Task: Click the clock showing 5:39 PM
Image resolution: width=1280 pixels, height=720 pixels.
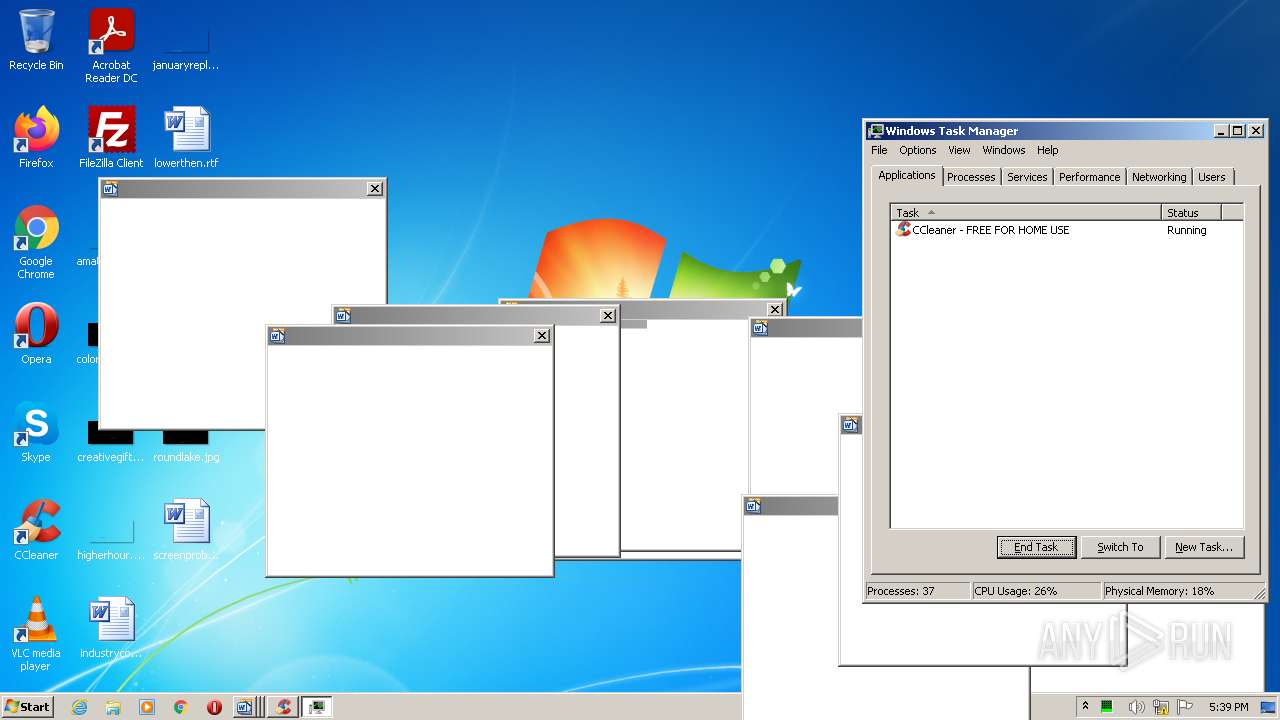Action: click(1228, 707)
